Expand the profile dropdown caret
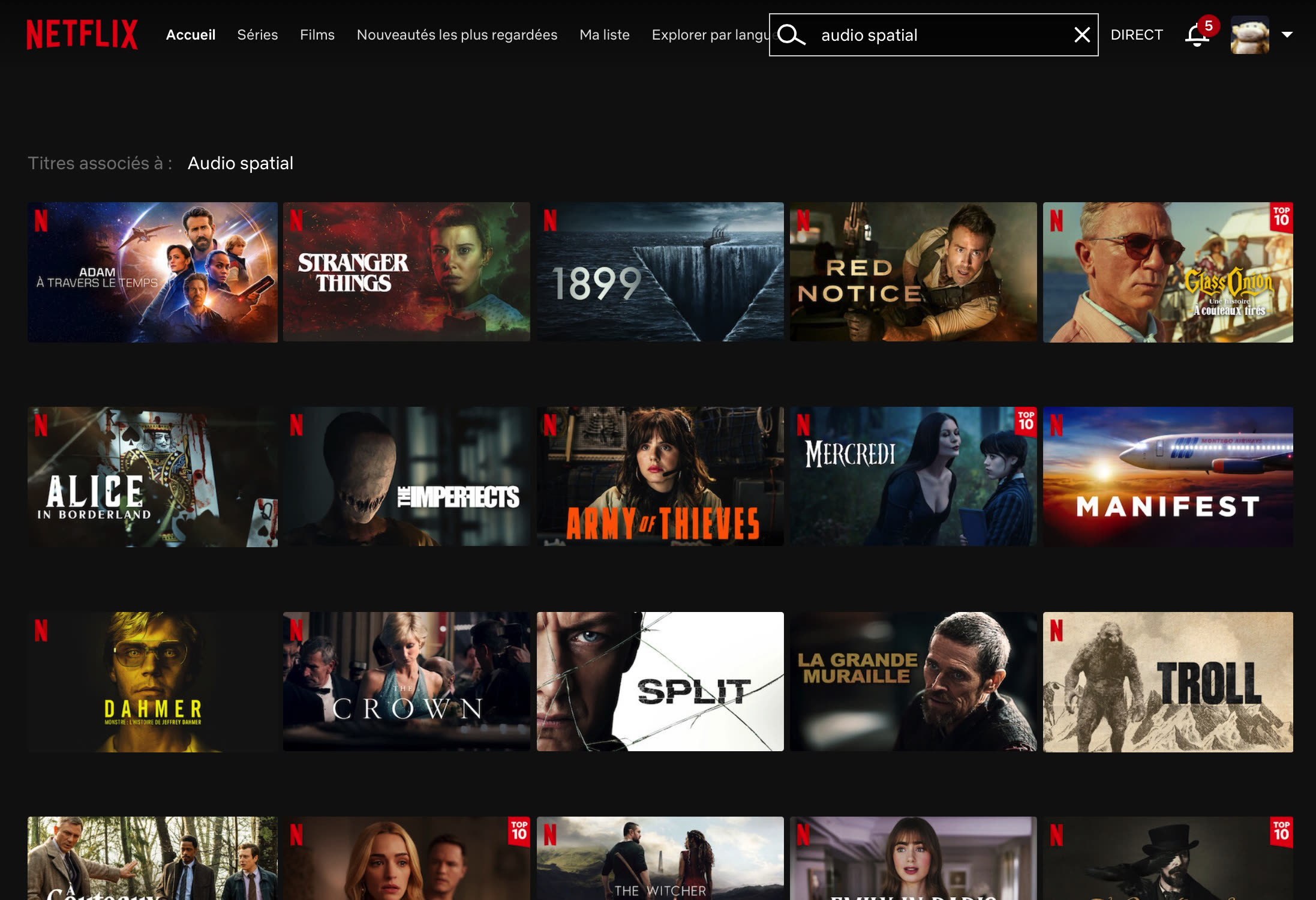Viewport: 1316px width, 900px height. pyautogui.click(x=1287, y=35)
